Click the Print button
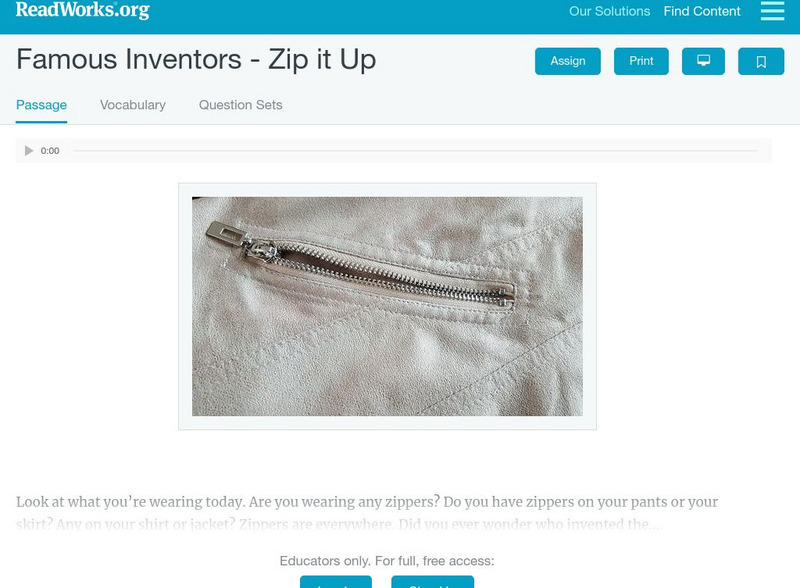The height and width of the screenshot is (588, 800). (x=641, y=61)
